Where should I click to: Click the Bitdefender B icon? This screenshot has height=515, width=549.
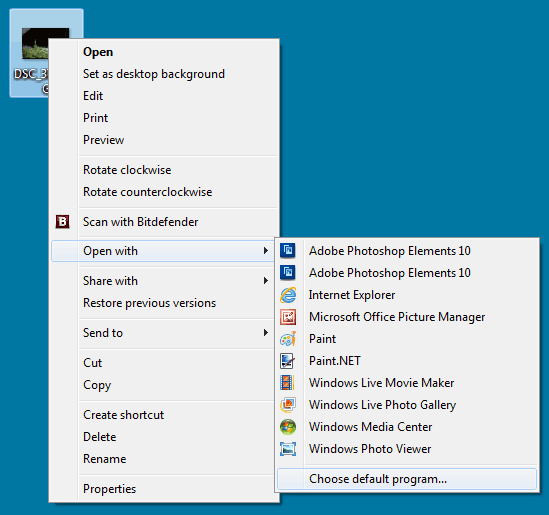coord(62,222)
